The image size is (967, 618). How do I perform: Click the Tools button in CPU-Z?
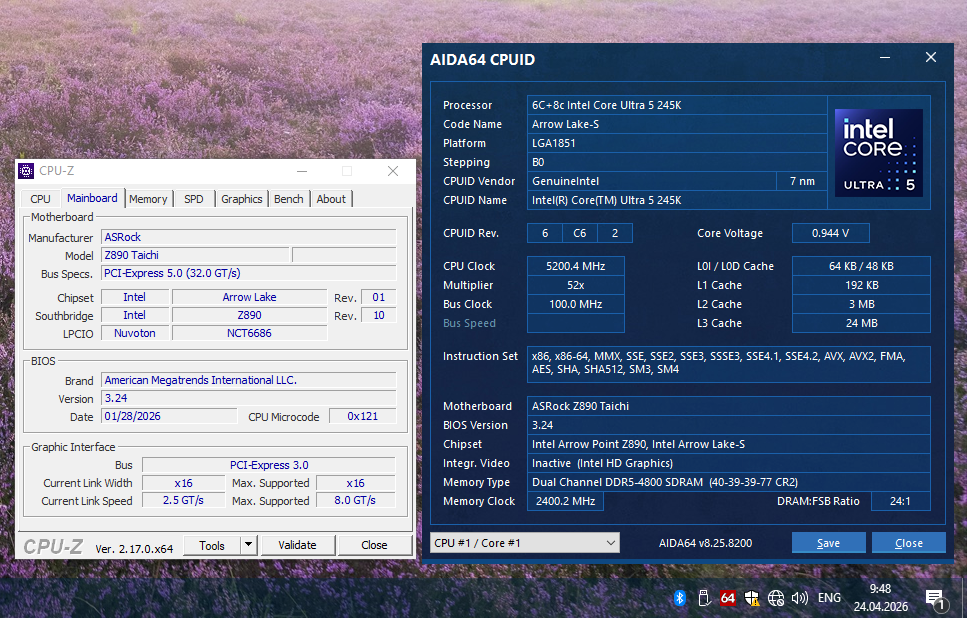point(212,545)
